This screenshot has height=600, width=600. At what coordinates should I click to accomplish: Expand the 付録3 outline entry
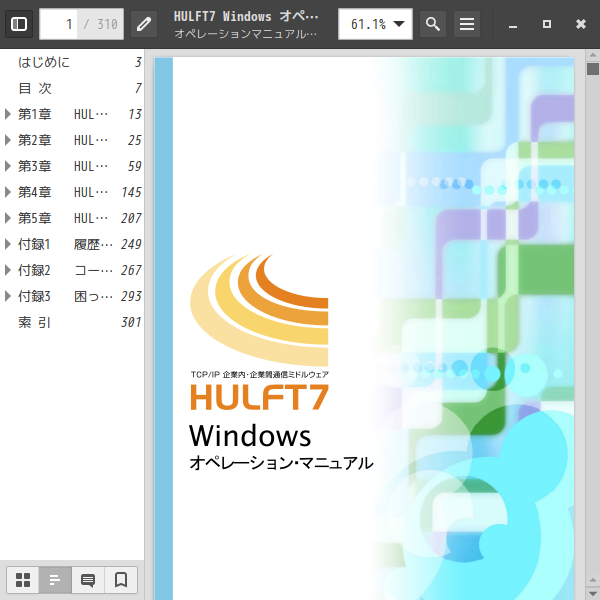click(8, 296)
